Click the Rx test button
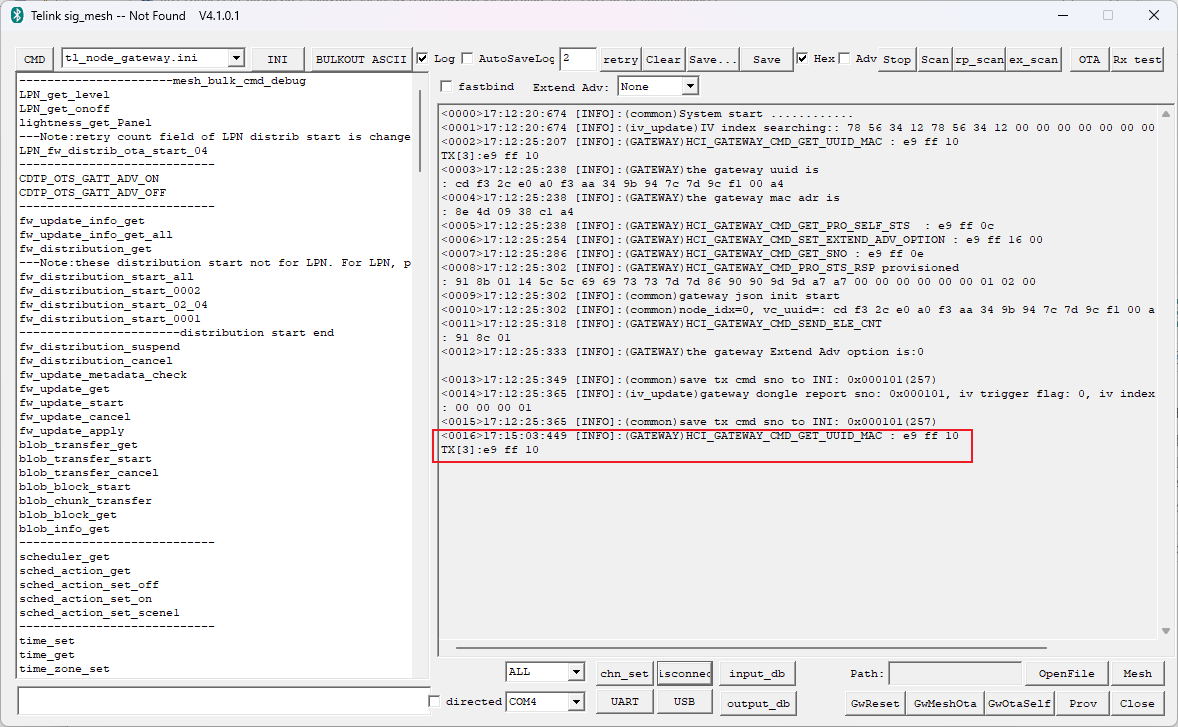The image size is (1178, 727). (1137, 59)
